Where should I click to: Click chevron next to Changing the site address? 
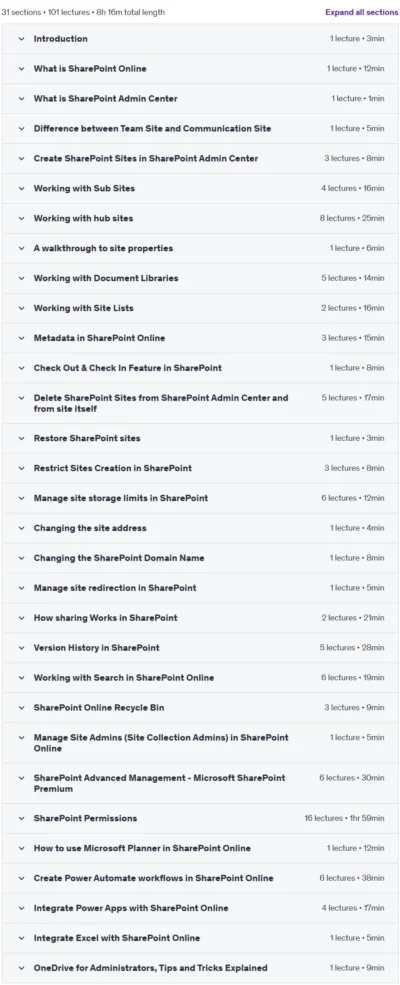coord(21,528)
